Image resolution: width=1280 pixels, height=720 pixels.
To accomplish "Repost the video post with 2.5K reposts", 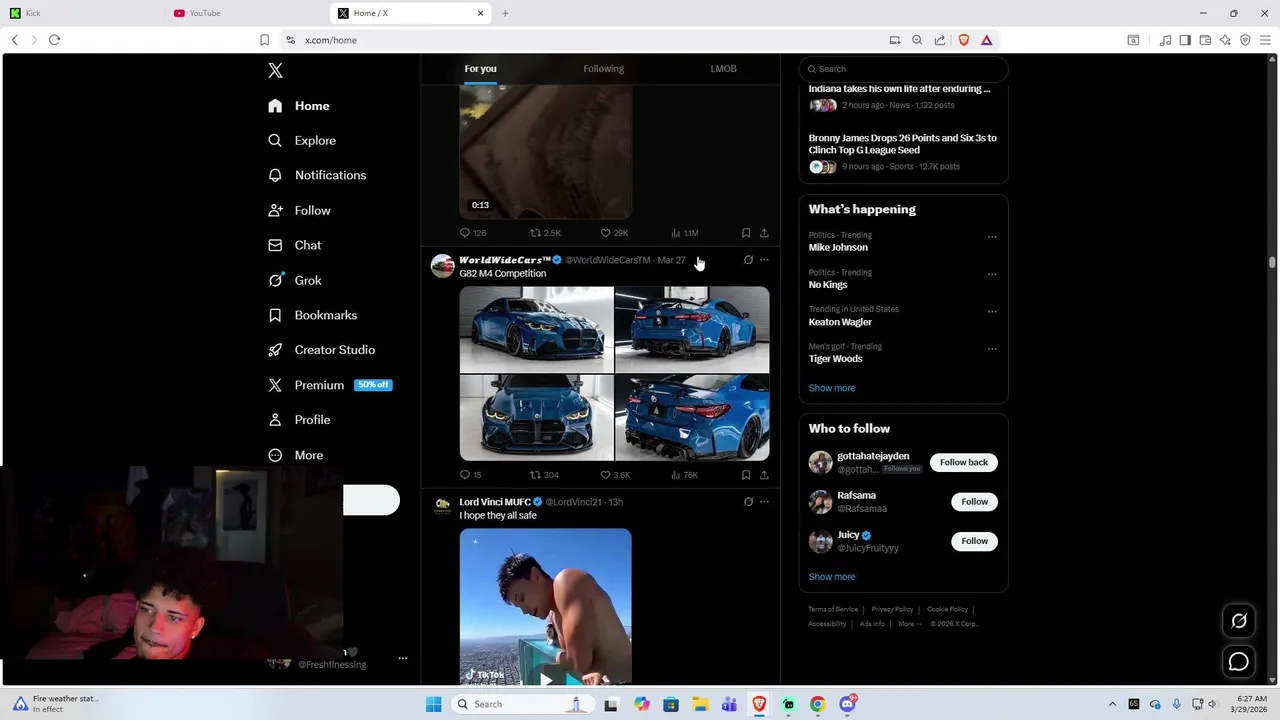I will pyautogui.click(x=545, y=233).
